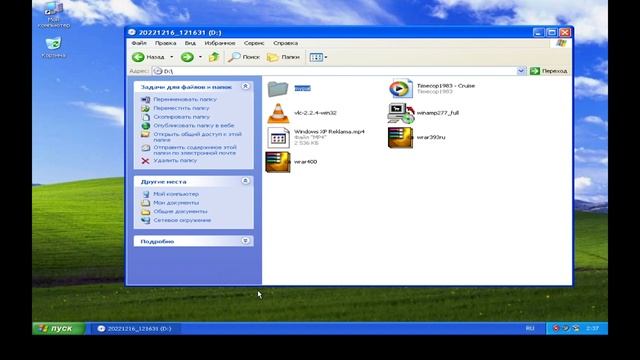Viewport: 640px width, 360px height.
Task: Open the Сервис menu
Action: coord(254,43)
